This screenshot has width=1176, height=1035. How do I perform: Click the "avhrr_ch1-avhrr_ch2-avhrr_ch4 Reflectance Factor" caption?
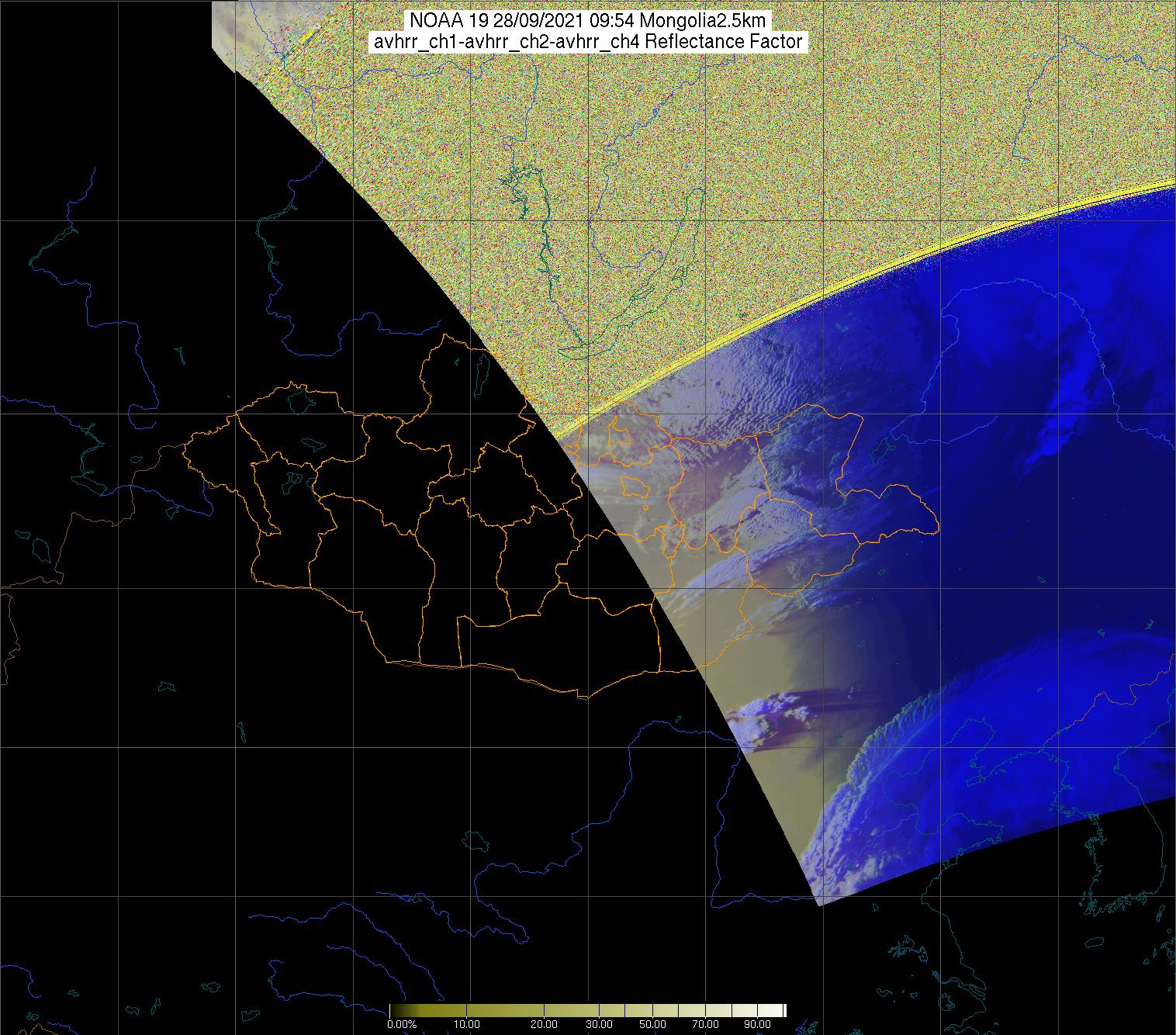point(588,42)
